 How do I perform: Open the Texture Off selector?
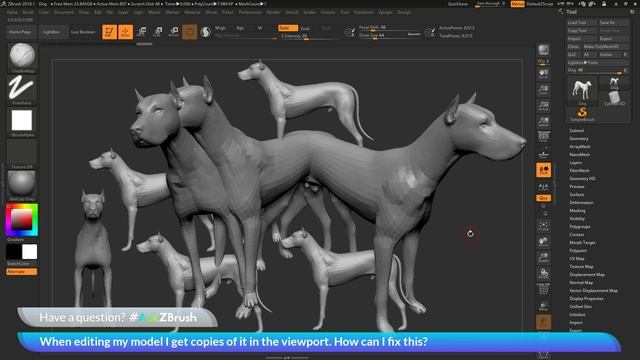pyautogui.click(x=22, y=154)
